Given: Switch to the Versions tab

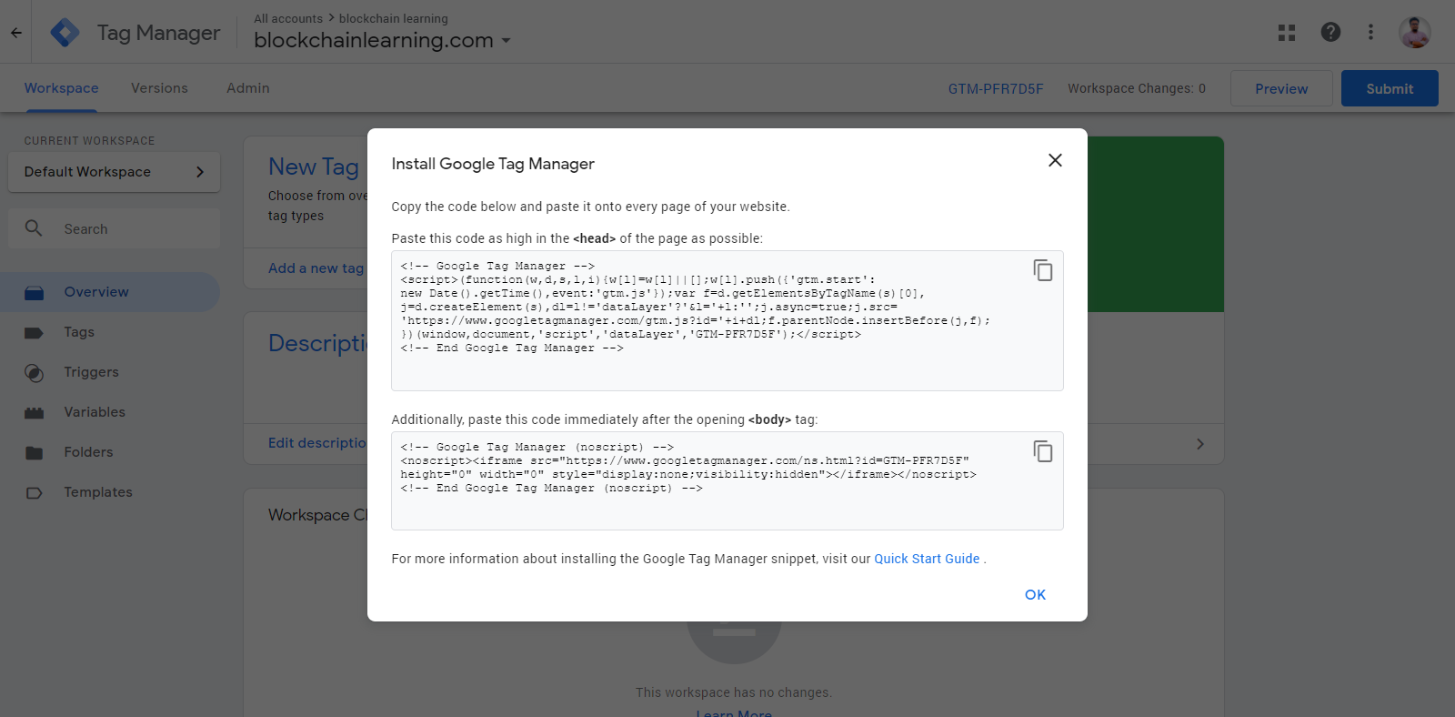Looking at the screenshot, I should (159, 88).
